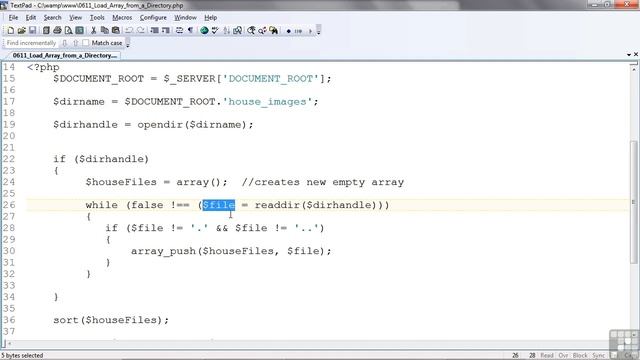
Task: Open the File menu
Action: pyautogui.click(x=13, y=18)
